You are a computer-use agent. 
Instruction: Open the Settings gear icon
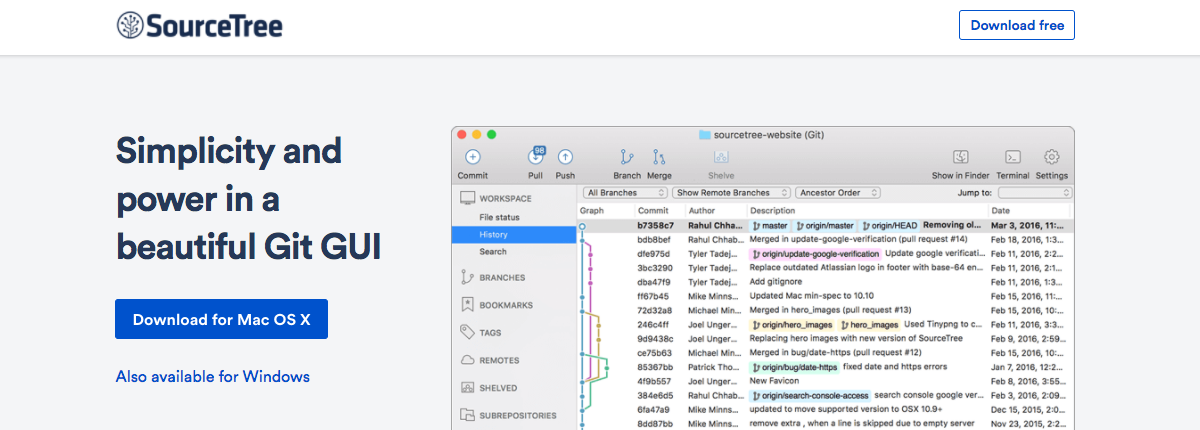[x=1052, y=157]
